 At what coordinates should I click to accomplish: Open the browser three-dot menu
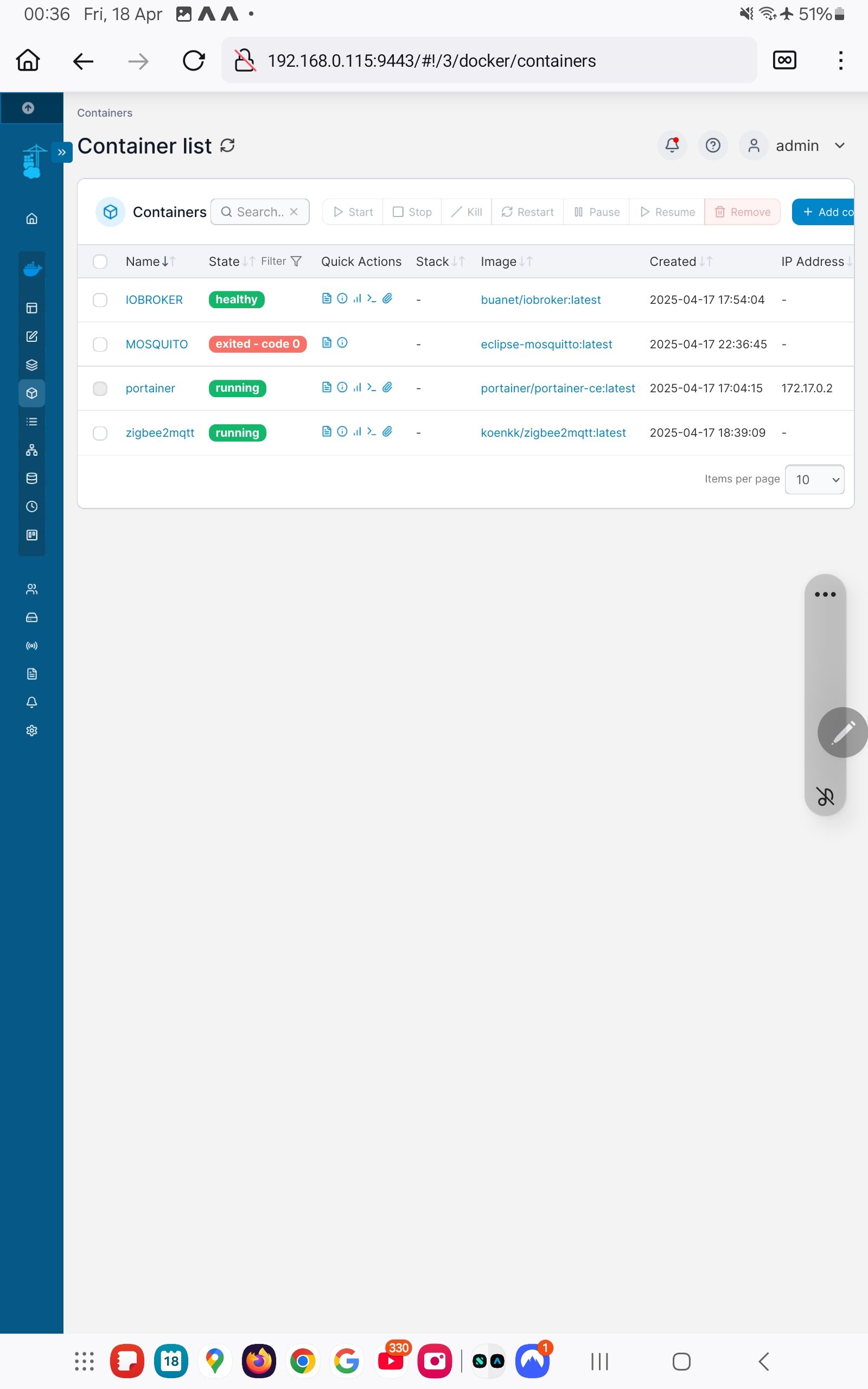[x=840, y=60]
